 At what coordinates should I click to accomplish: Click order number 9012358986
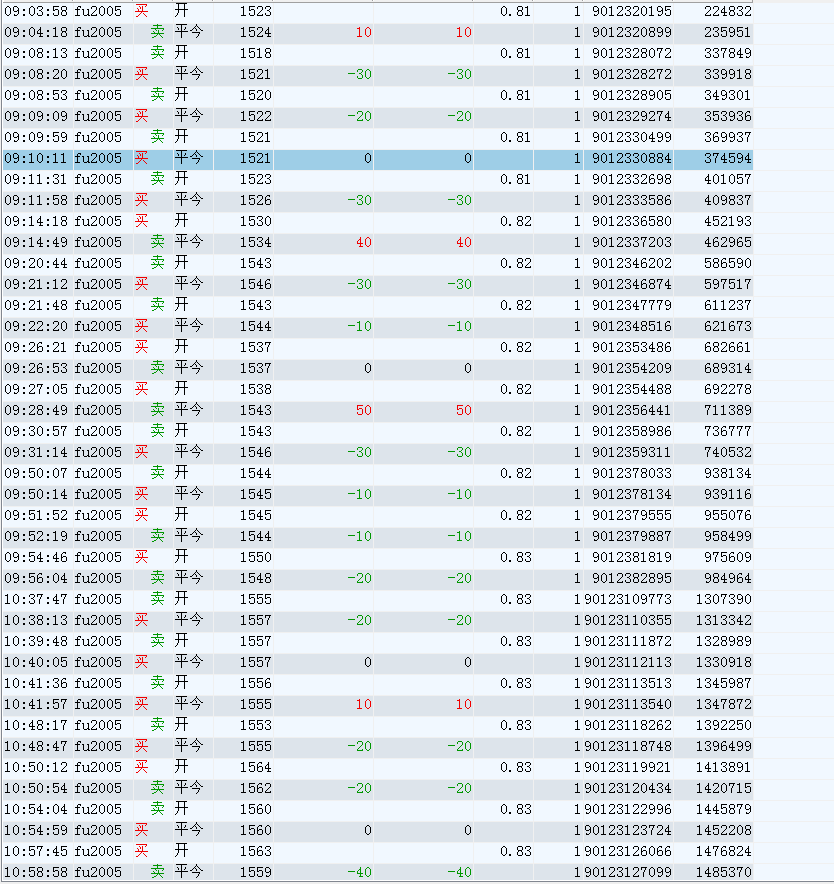point(632,431)
